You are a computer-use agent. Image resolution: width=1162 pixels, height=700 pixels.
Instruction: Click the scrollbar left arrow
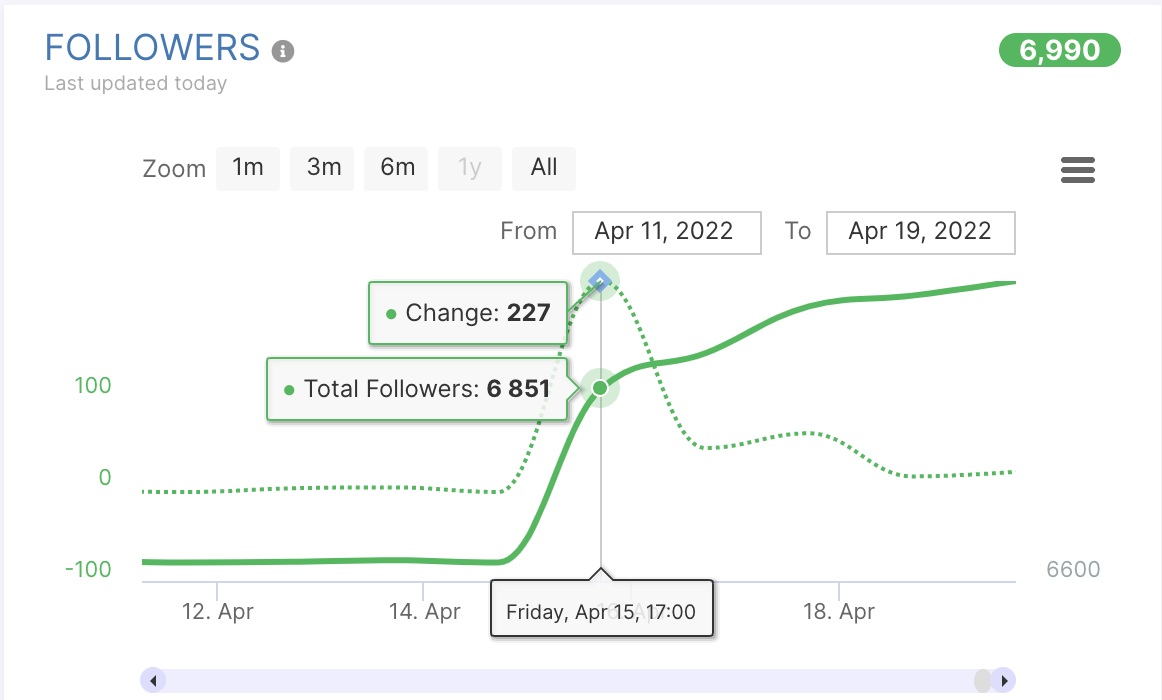pos(153,681)
